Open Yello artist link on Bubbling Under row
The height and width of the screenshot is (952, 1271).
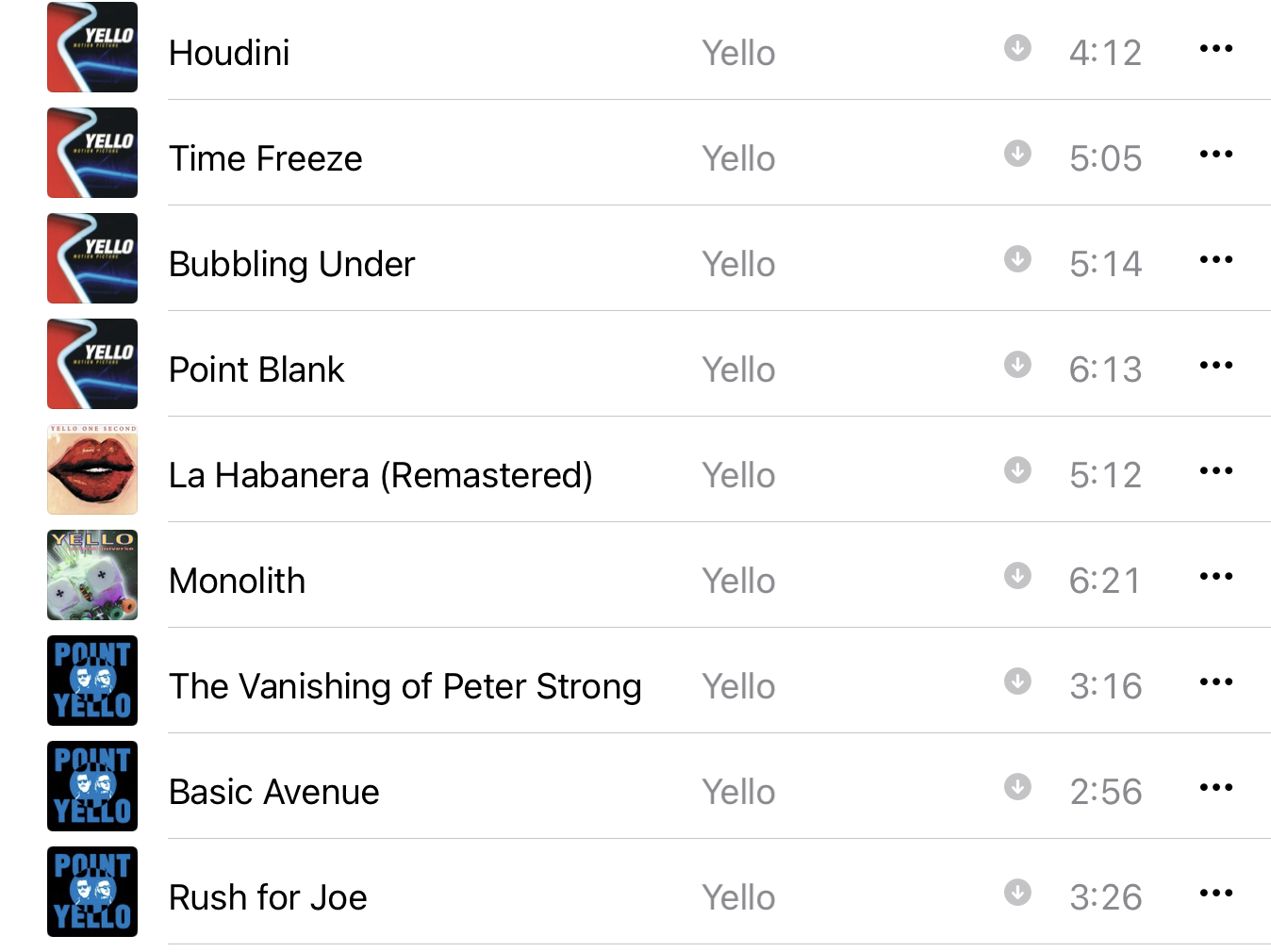738,264
